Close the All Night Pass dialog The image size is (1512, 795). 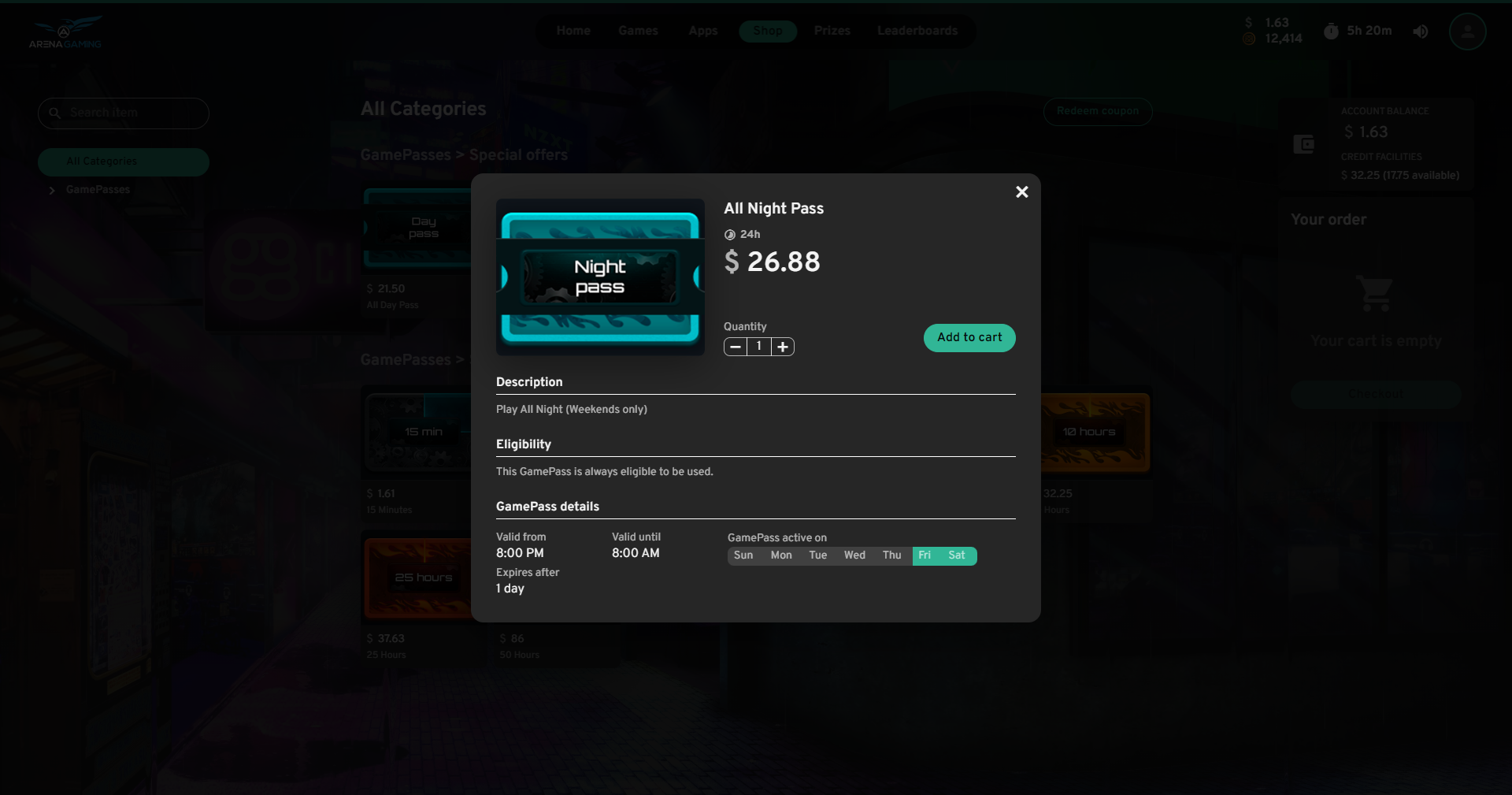point(1021,192)
